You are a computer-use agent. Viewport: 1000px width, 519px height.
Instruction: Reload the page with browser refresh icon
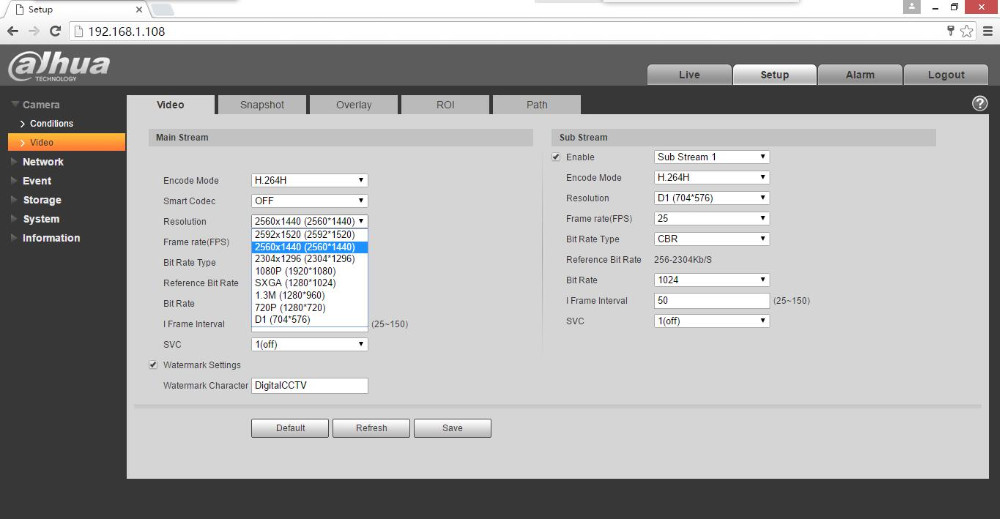[x=55, y=31]
